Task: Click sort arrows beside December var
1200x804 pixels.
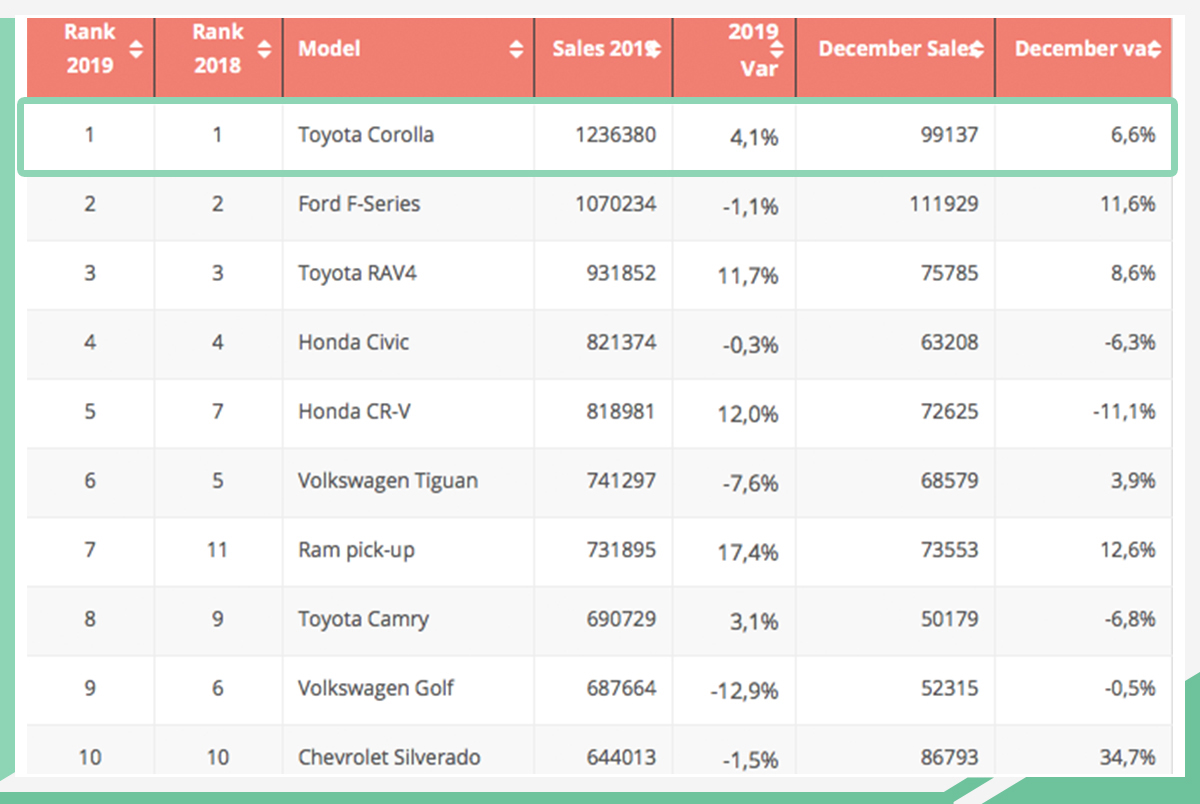Action: (1154, 49)
